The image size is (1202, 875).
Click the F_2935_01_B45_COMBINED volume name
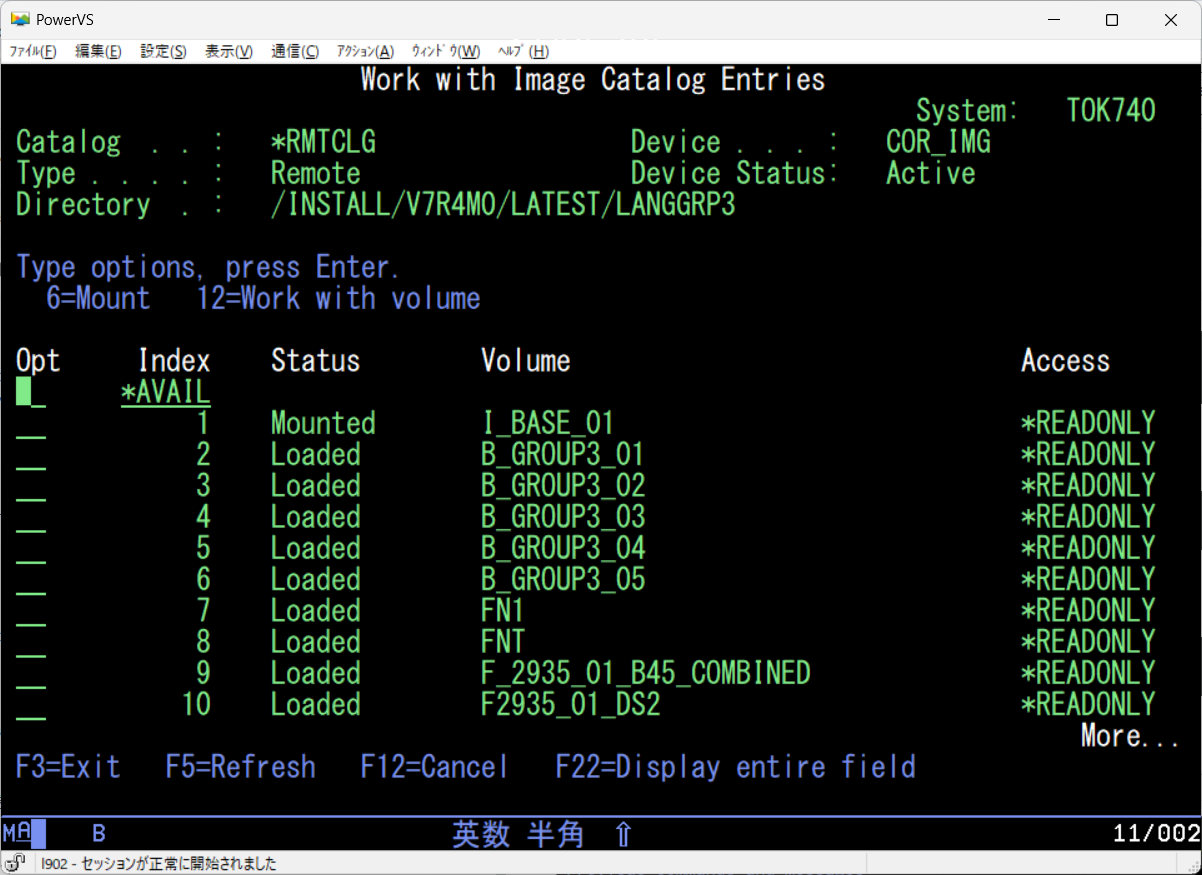(x=646, y=674)
